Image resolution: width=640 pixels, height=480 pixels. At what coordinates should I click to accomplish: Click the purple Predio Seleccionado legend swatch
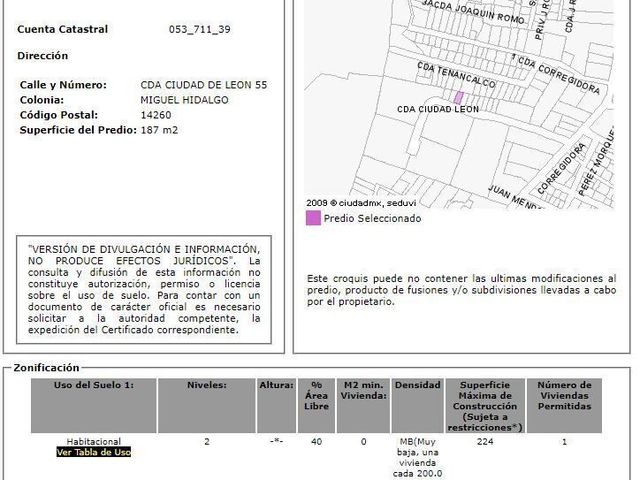click(313, 218)
